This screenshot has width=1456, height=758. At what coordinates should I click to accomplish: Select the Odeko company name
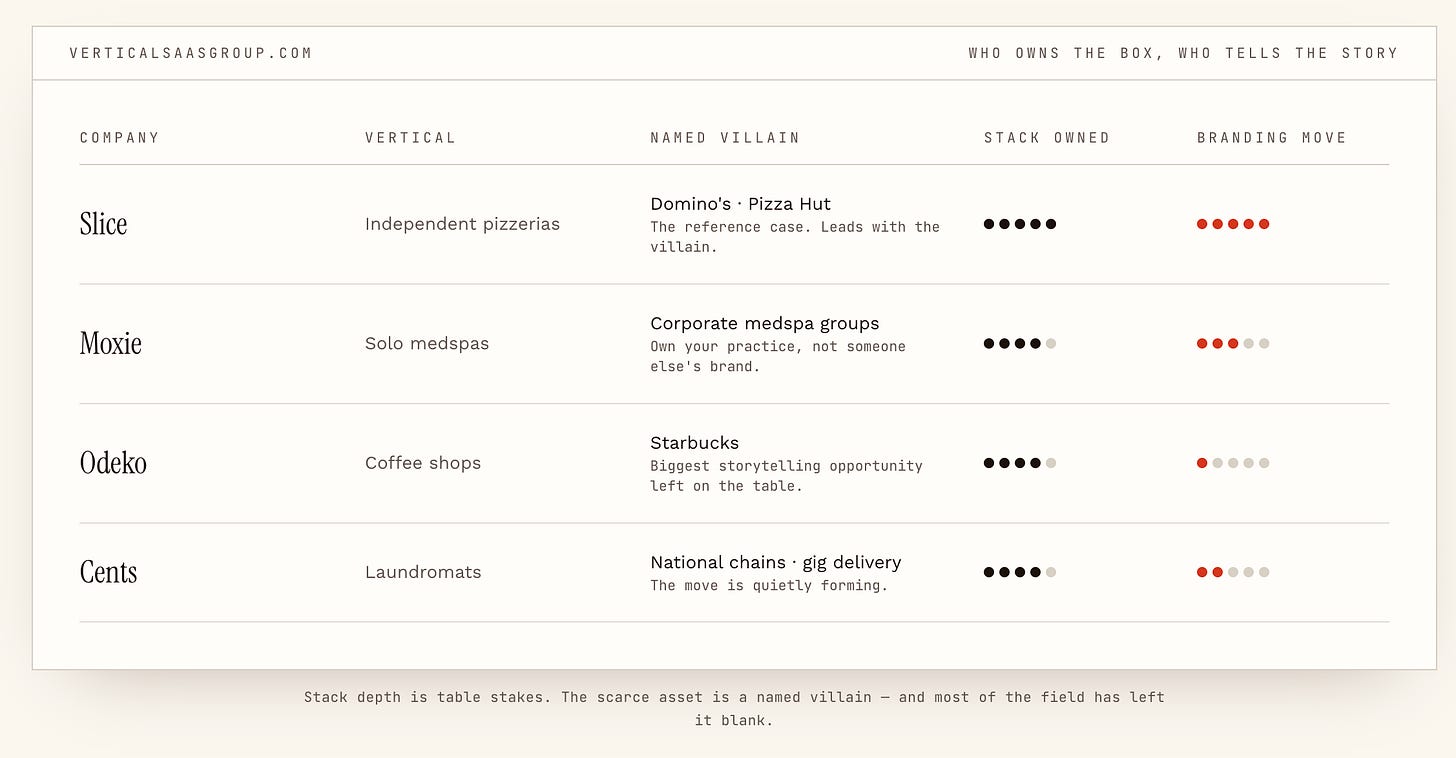tap(113, 463)
